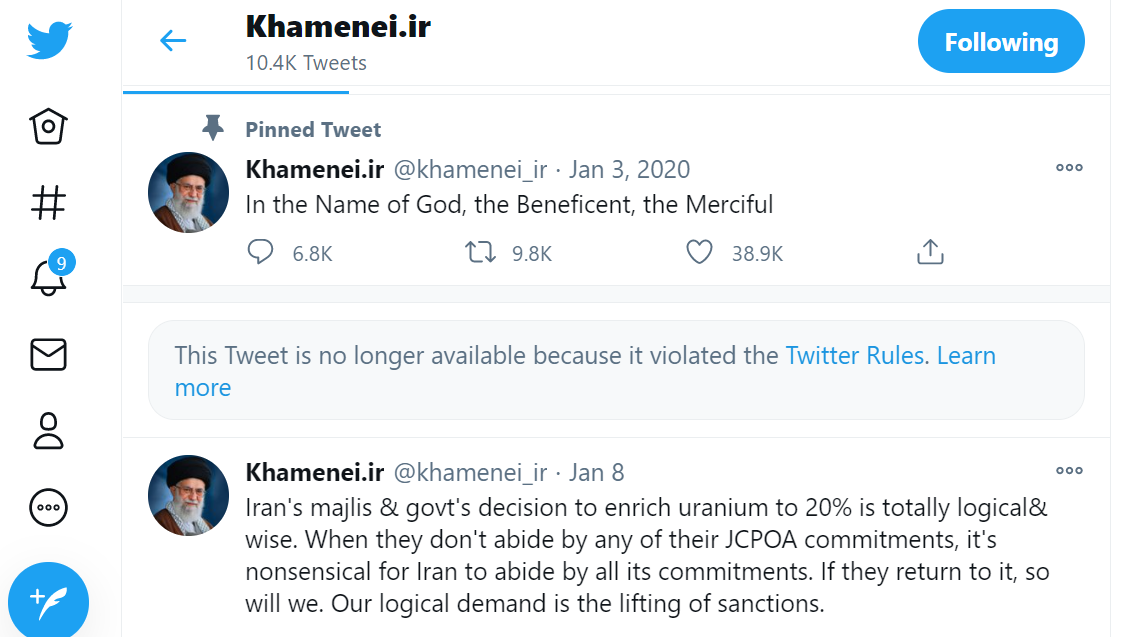Open the share menu on the pinned tweet
This screenshot has height=637, width=1134.
coord(930,252)
